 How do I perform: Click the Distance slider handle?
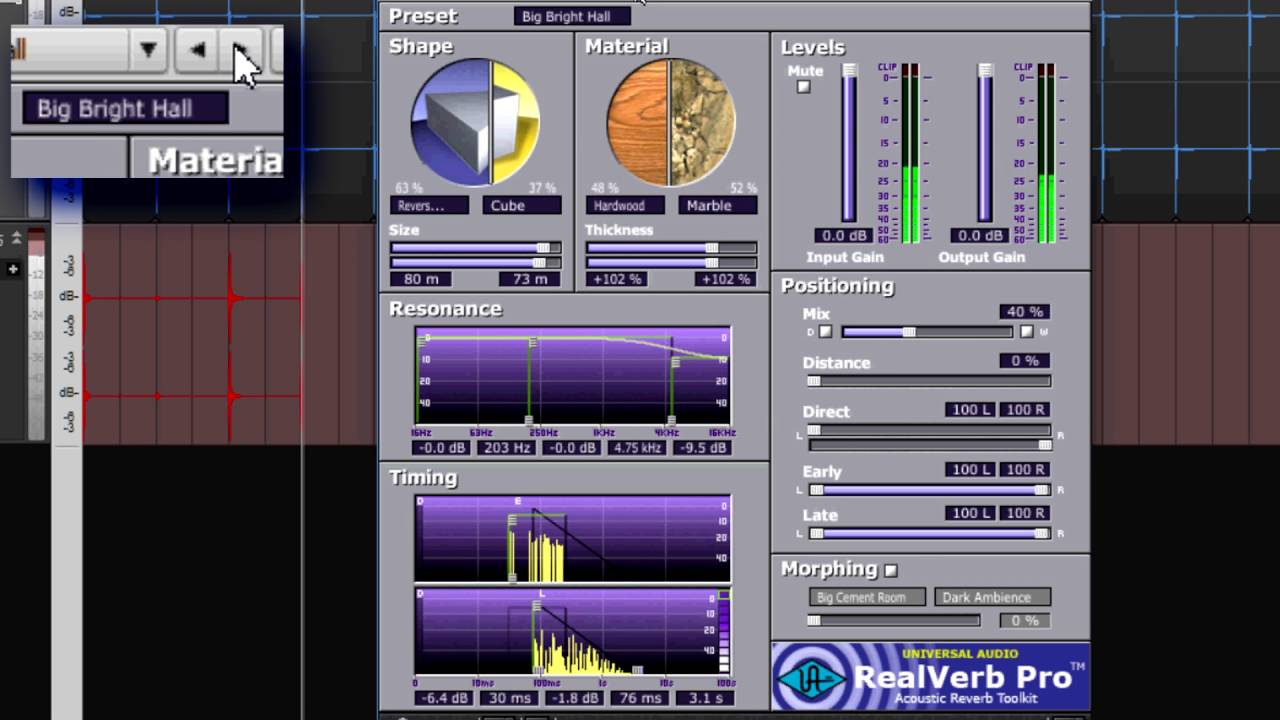click(814, 381)
